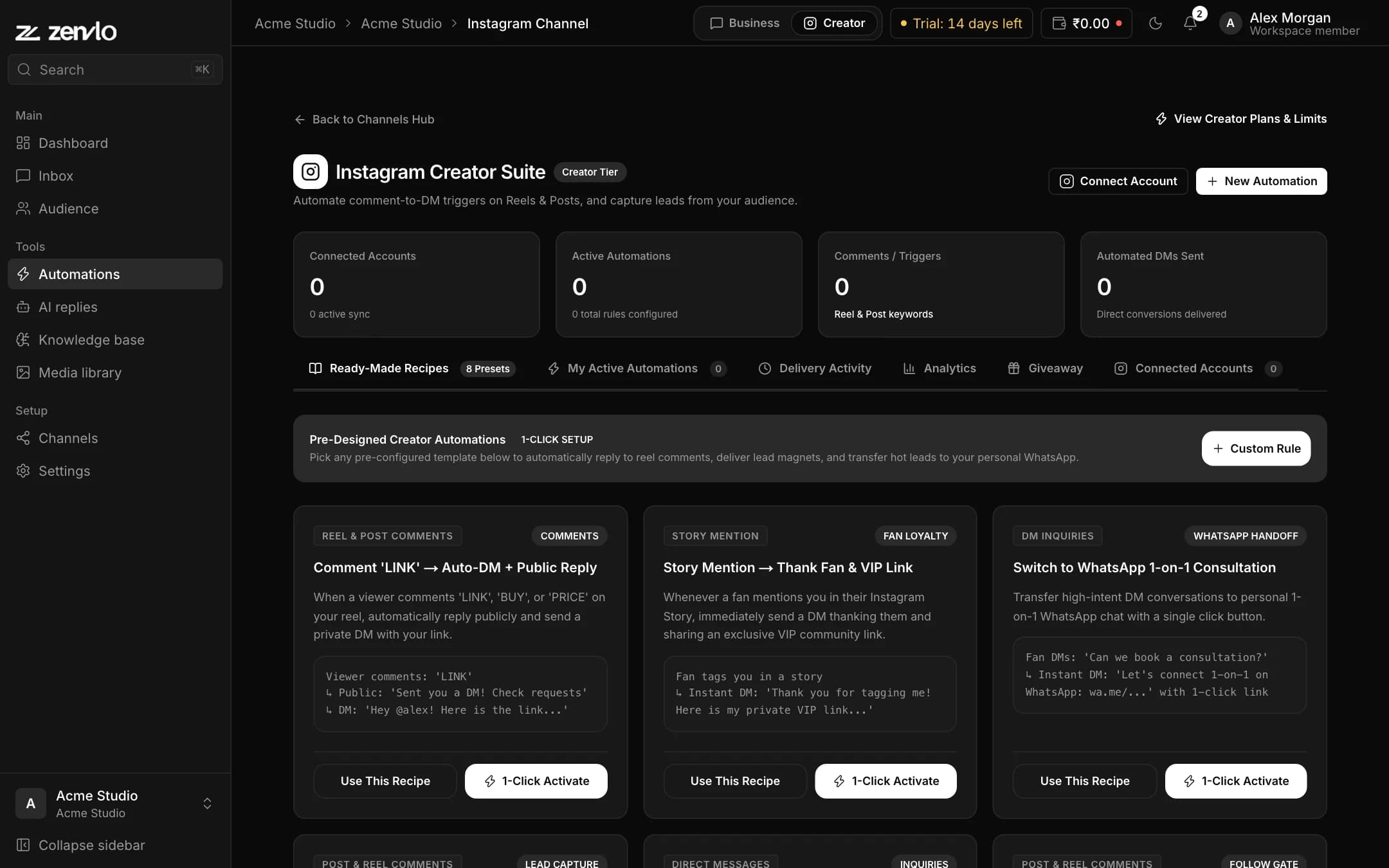The height and width of the screenshot is (868, 1389).
Task: Open the Dashboard icon in sidebar
Action: click(x=23, y=143)
